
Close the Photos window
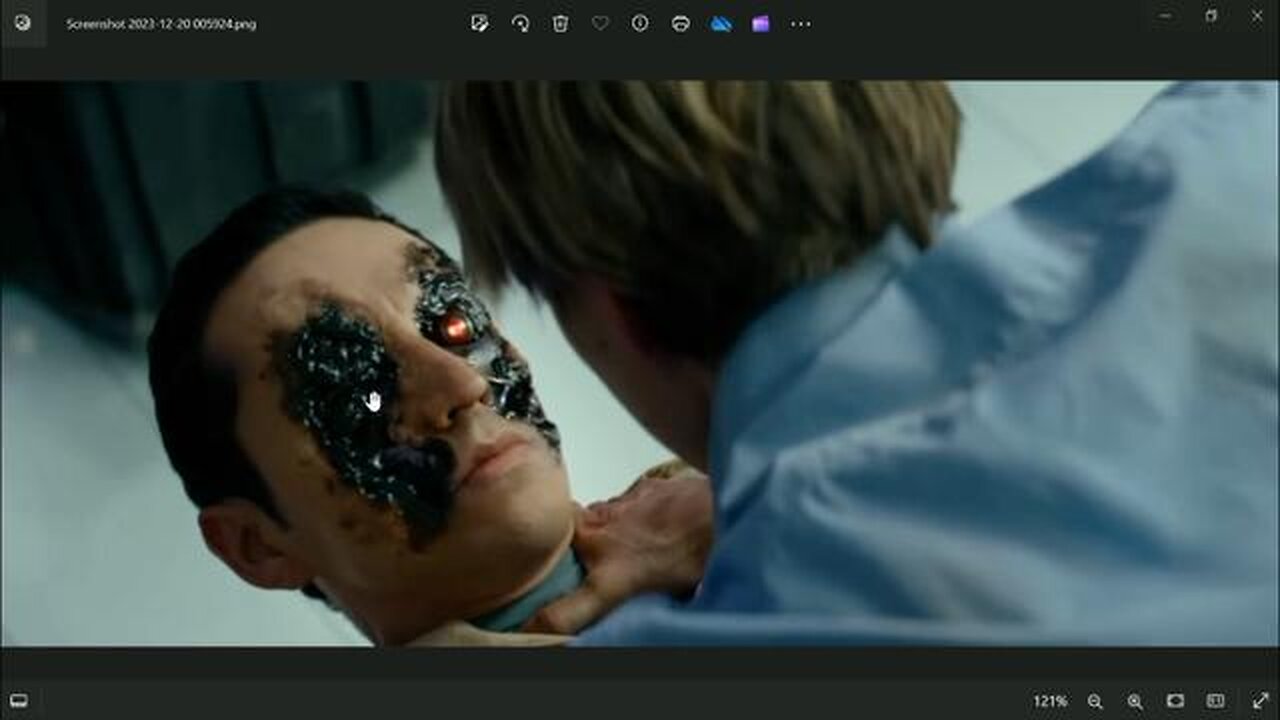click(x=1257, y=16)
